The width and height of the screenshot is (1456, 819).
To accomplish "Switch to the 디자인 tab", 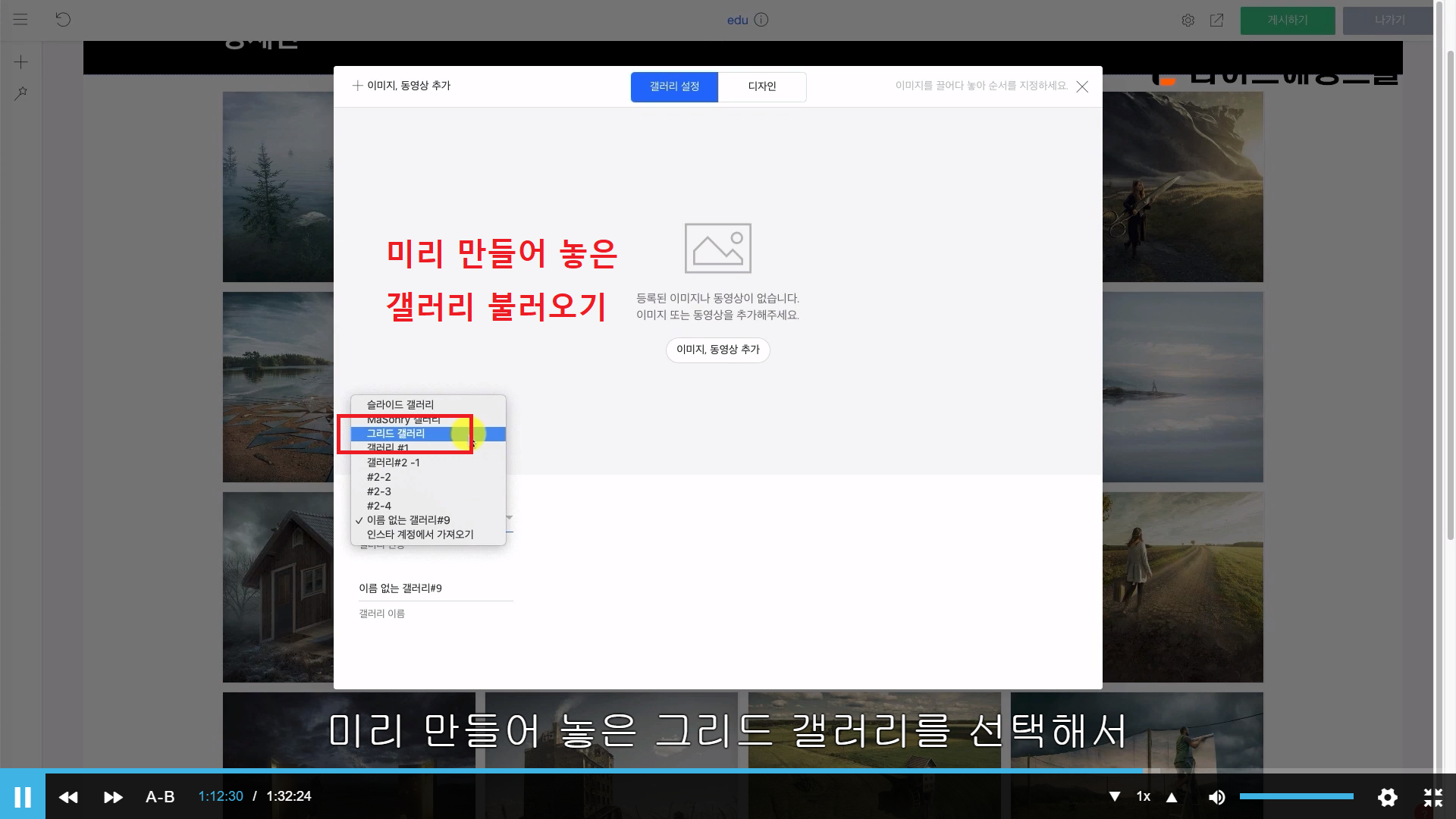I will click(761, 86).
